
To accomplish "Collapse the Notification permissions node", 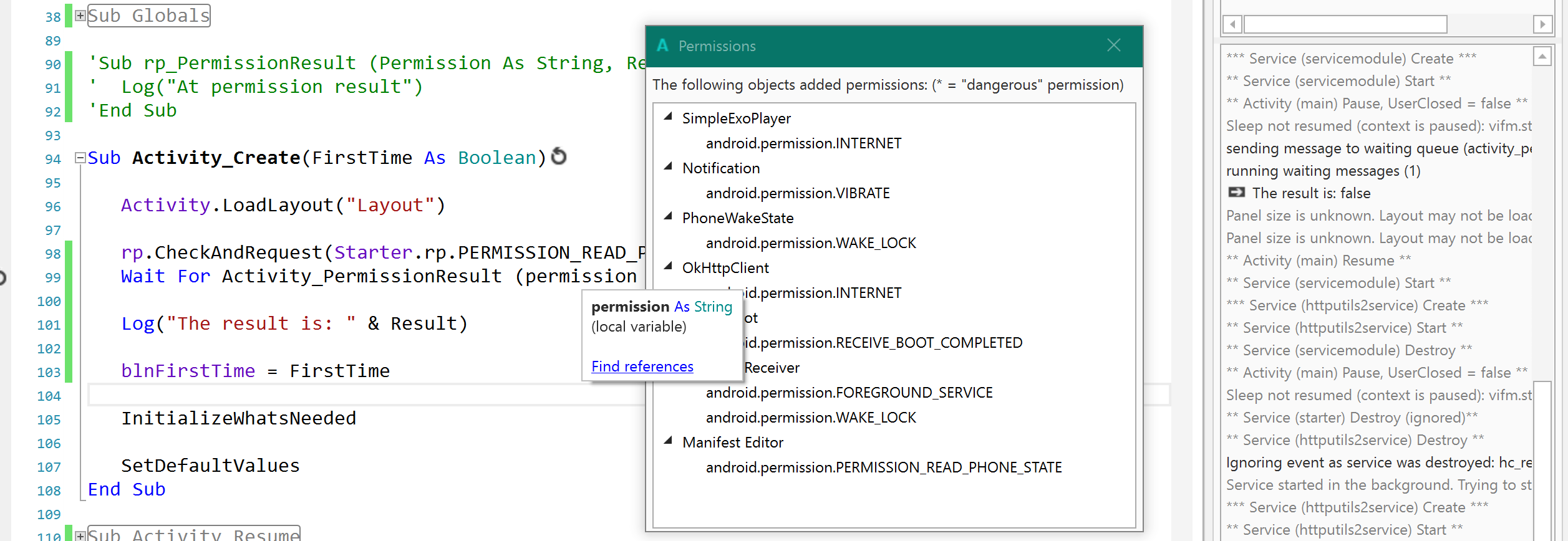I will 669,166.
